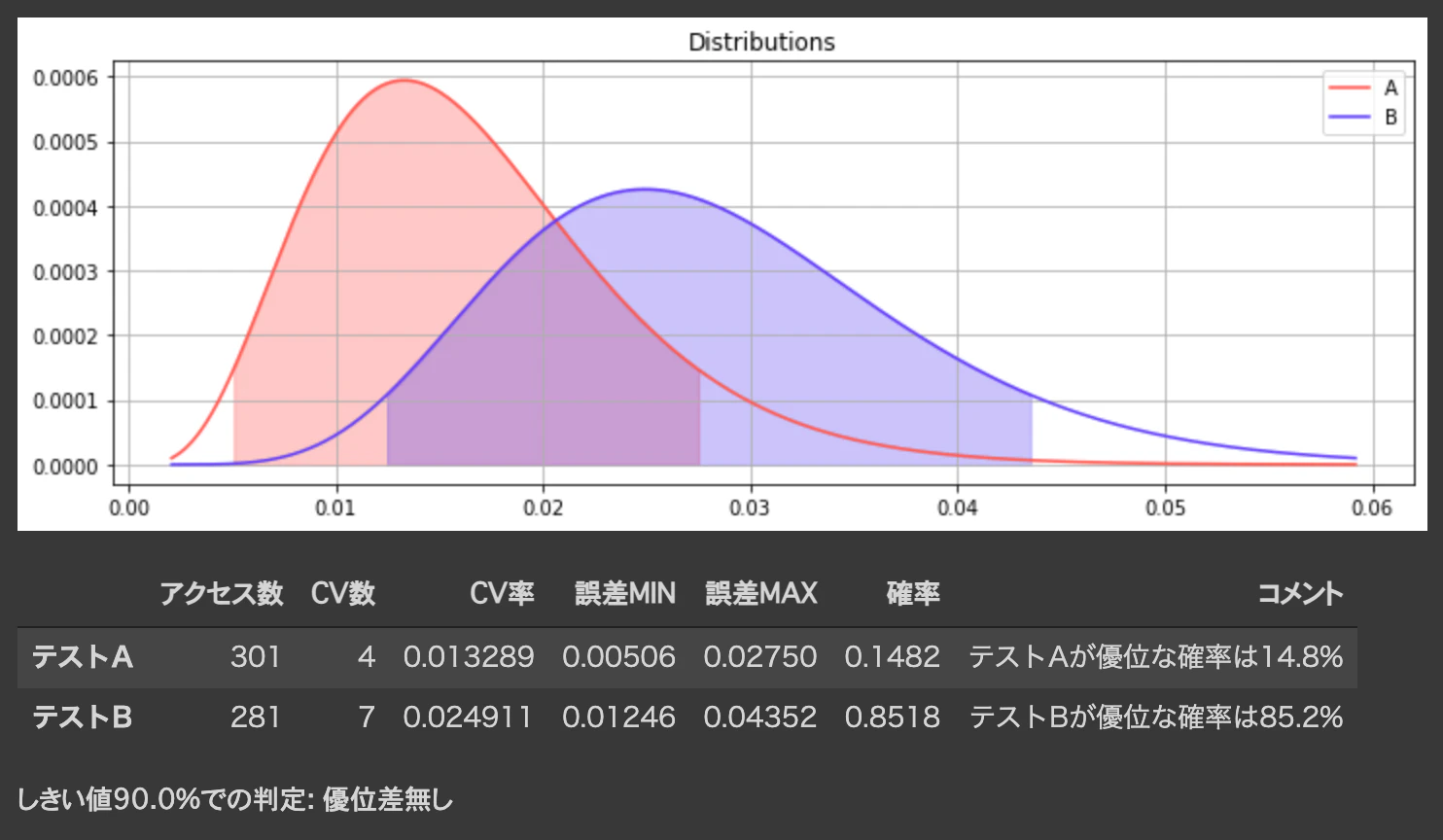The width and height of the screenshot is (1443, 840).
Task: Click the Distributions chart title
Action: (x=761, y=42)
